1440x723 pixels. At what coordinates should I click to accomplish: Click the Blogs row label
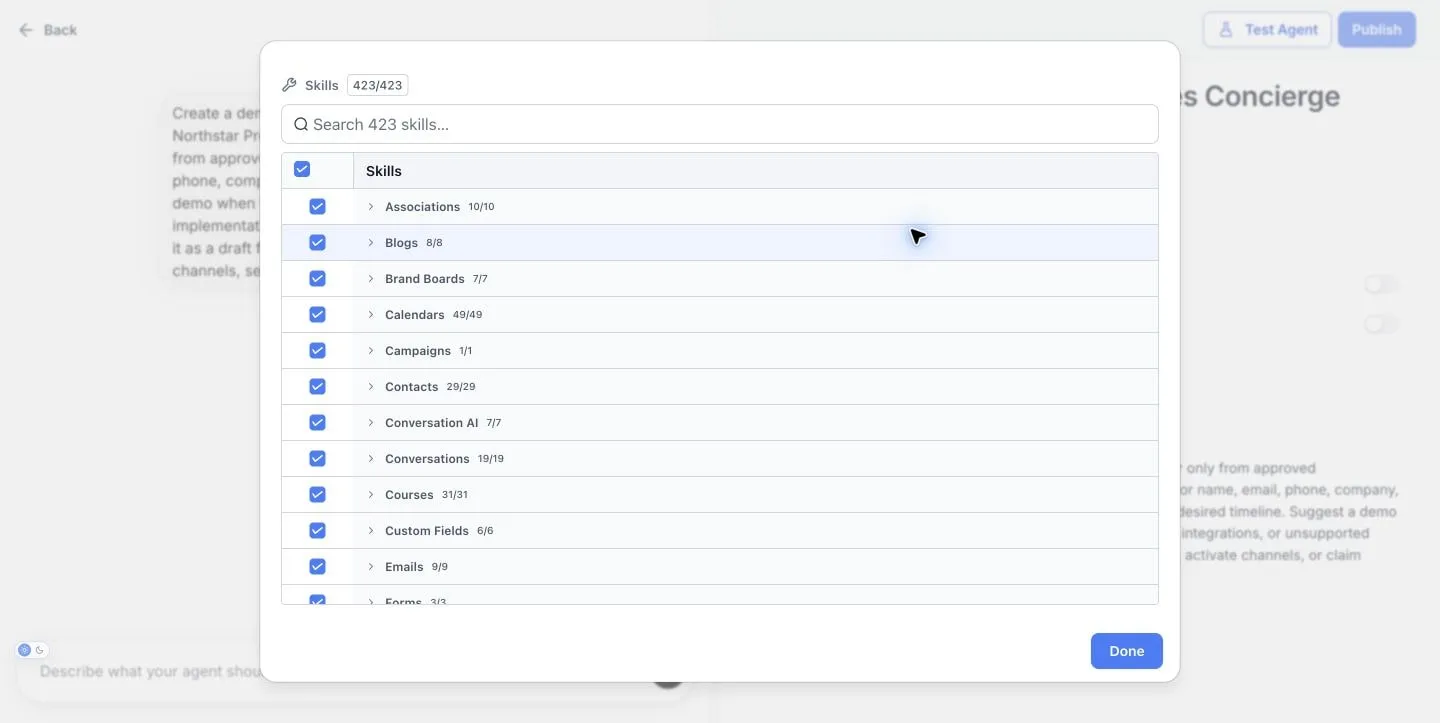click(401, 243)
